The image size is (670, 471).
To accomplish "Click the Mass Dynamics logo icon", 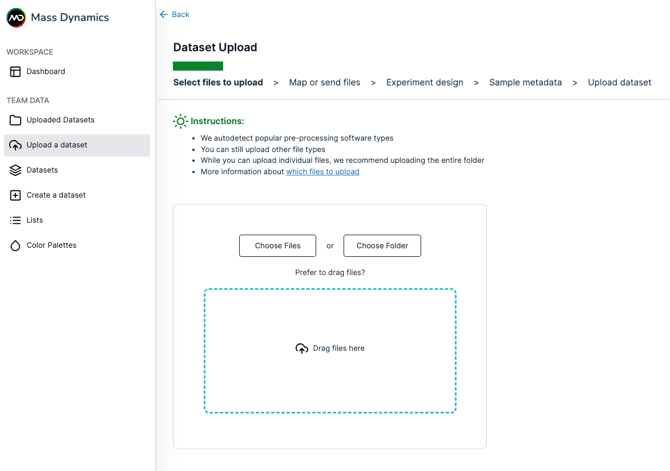I will click(16, 18).
